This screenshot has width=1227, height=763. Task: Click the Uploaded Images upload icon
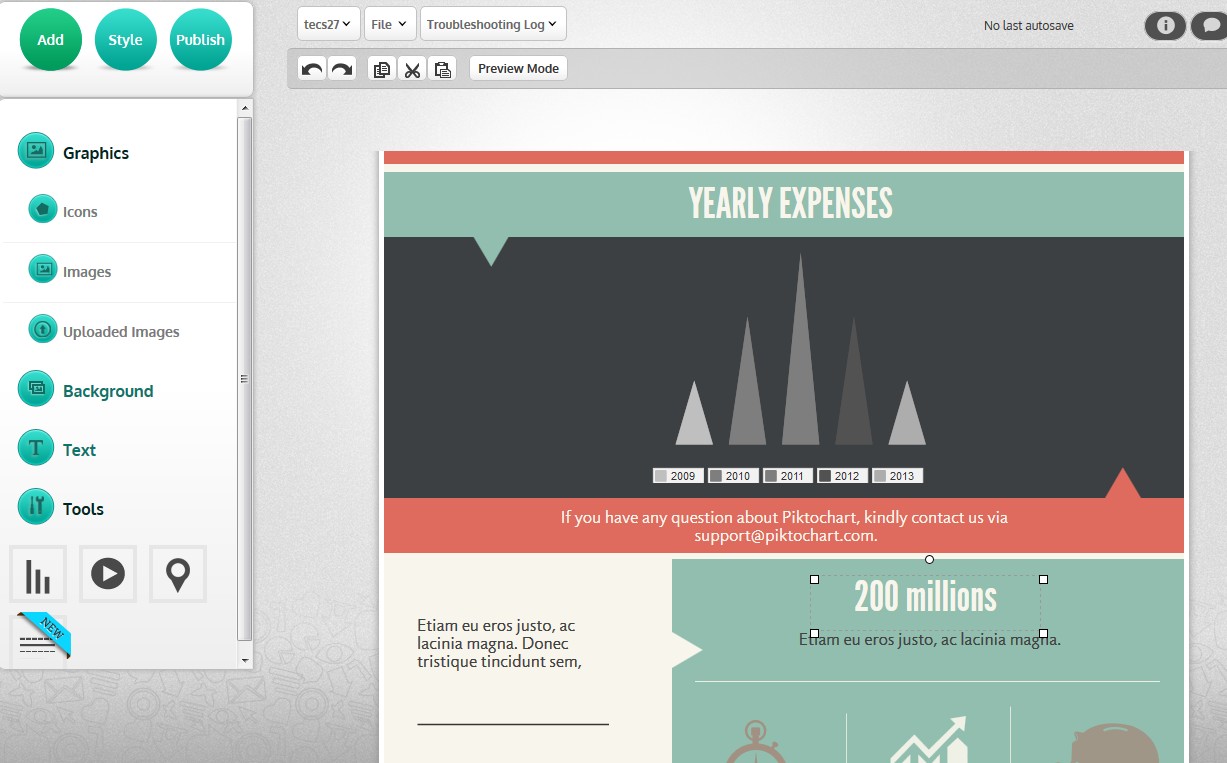click(43, 328)
